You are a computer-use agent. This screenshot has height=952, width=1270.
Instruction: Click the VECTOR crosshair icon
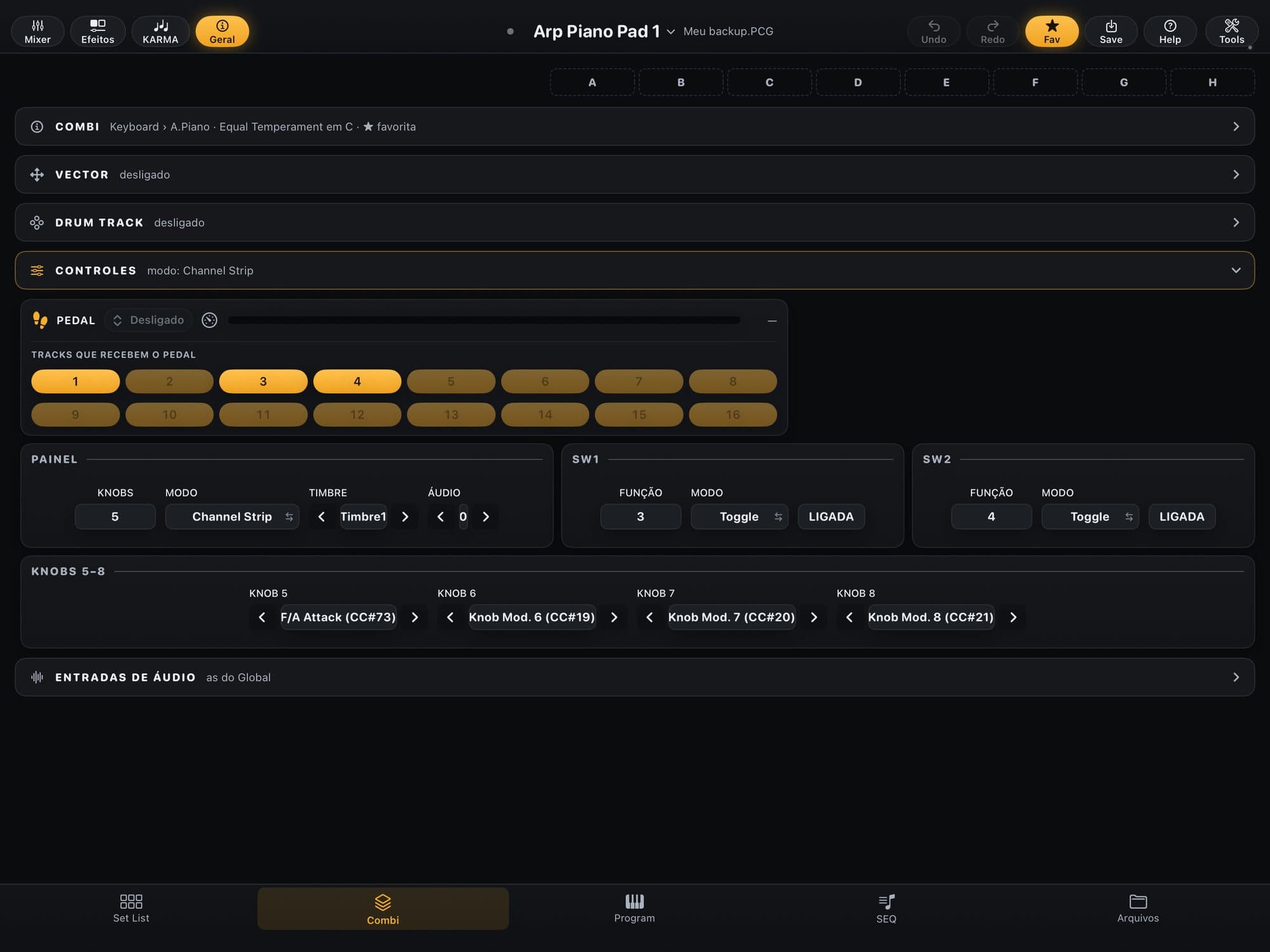[37, 175]
